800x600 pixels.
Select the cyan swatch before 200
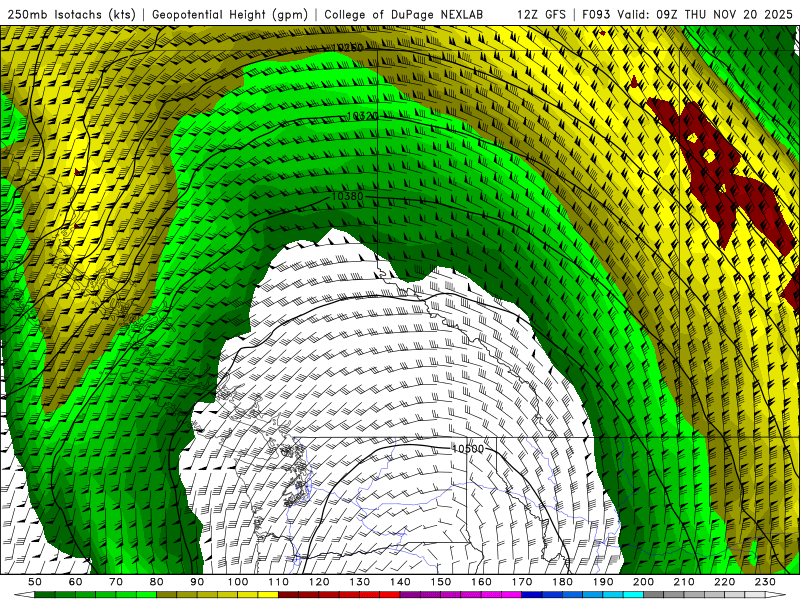(x=634, y=595)
